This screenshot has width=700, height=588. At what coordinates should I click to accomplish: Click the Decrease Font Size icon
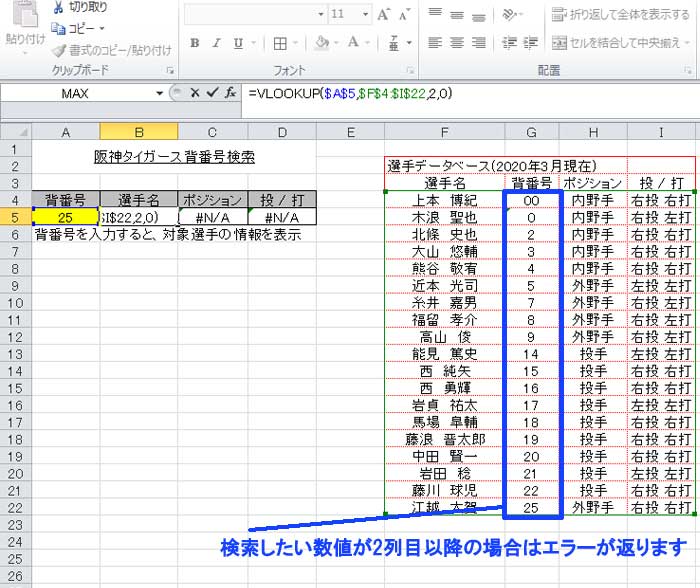[404, 15]
